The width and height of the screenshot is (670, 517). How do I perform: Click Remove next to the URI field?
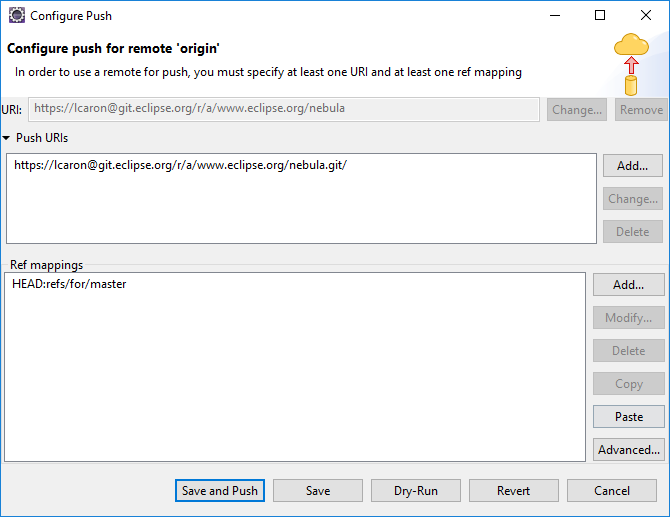coord(641,110)
